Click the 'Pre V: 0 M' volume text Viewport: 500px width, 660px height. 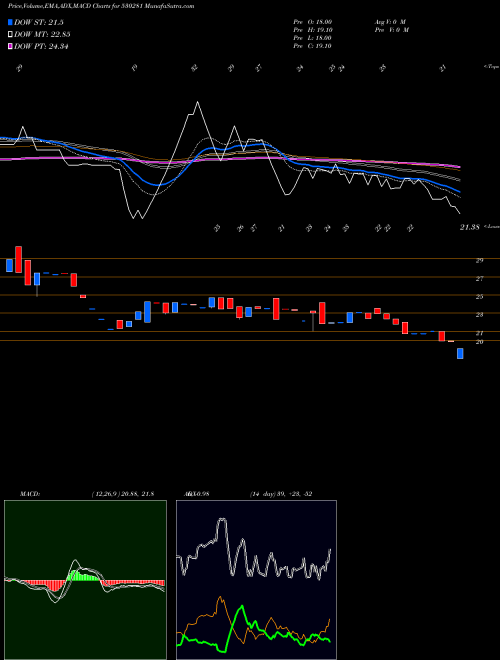(391, 30)
